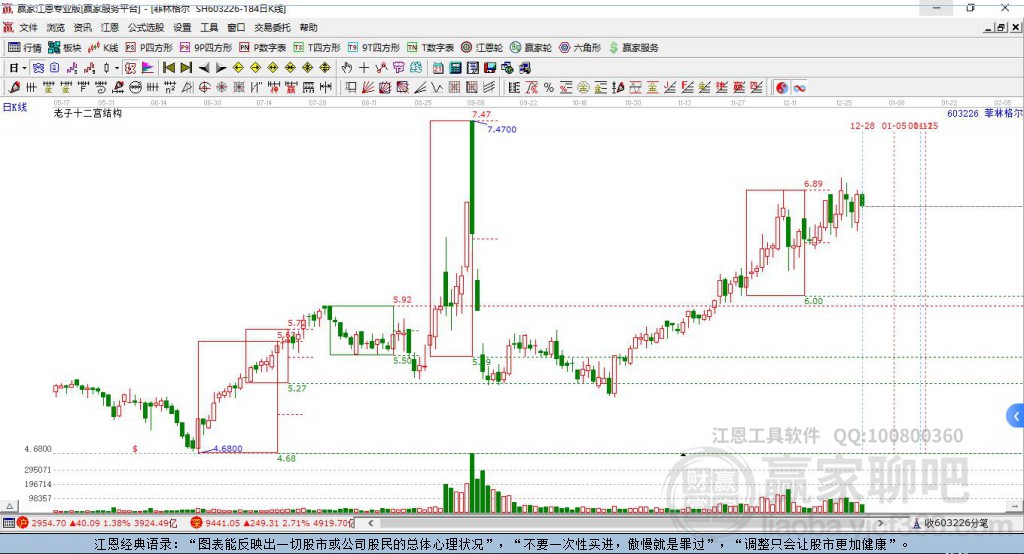Image resolution: width=1024 pixels, height=554 pixels.
Task: Click horizontal scrollbar right arrow
Action: pyautogui.click(x=880, y=523)
